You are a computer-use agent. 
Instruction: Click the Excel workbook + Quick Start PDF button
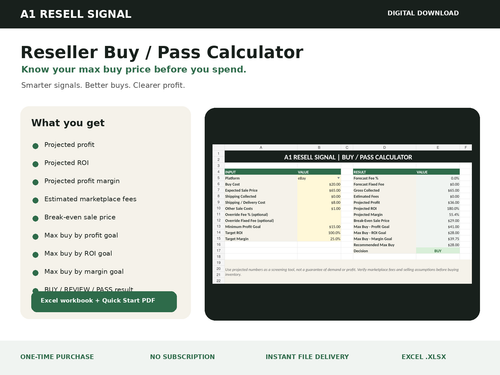point(104,301)
